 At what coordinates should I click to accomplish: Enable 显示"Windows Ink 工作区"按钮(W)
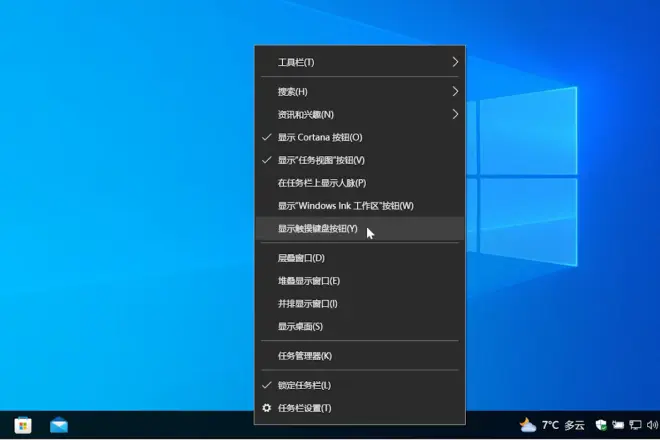(360, 205)
